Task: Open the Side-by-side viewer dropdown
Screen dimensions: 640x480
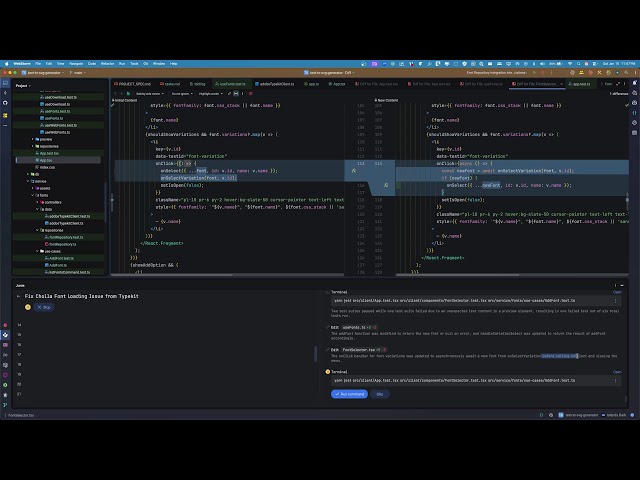Action: [149, 93]
